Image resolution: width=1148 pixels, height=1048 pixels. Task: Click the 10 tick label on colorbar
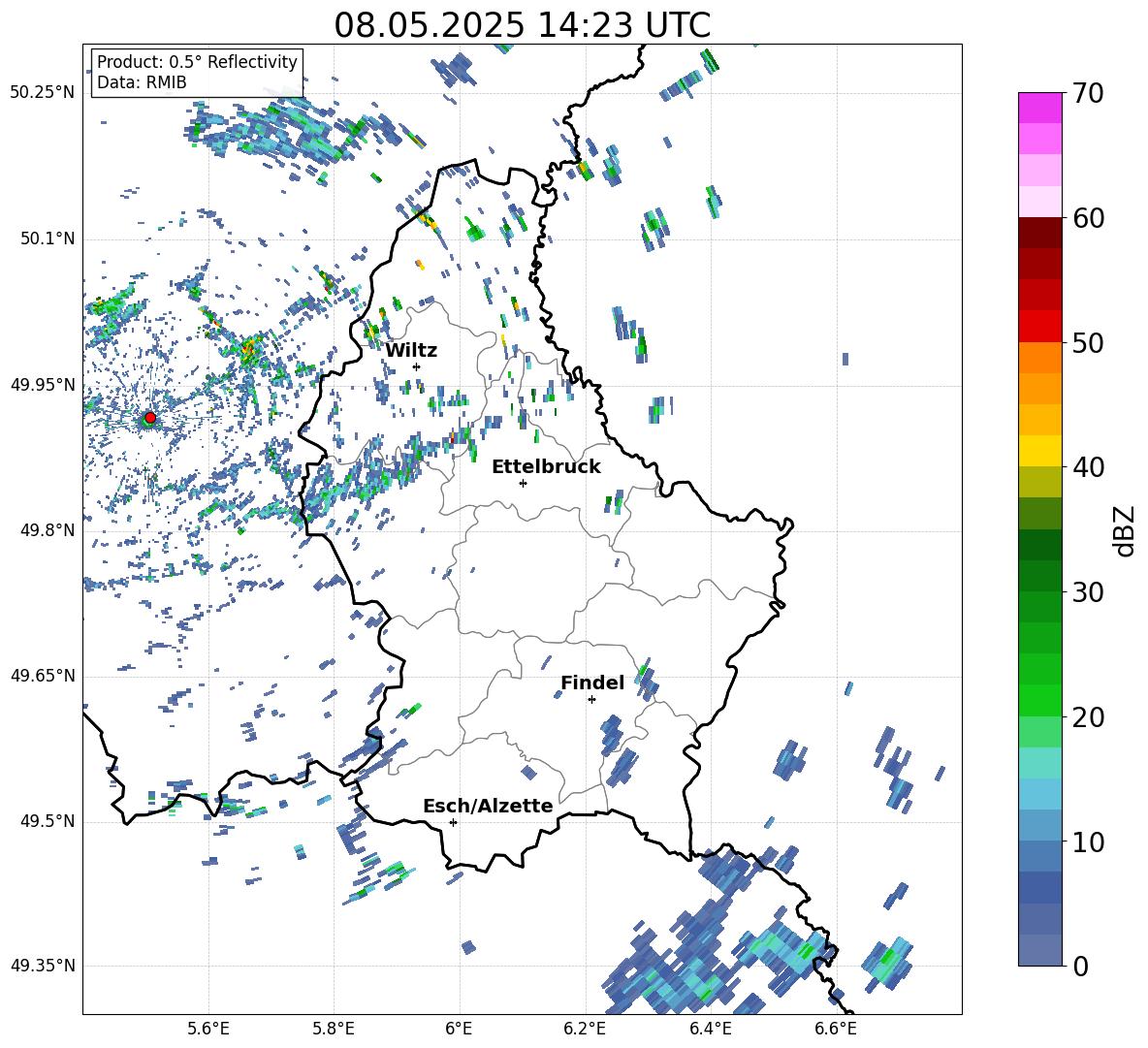click(x=1088, y=842)
